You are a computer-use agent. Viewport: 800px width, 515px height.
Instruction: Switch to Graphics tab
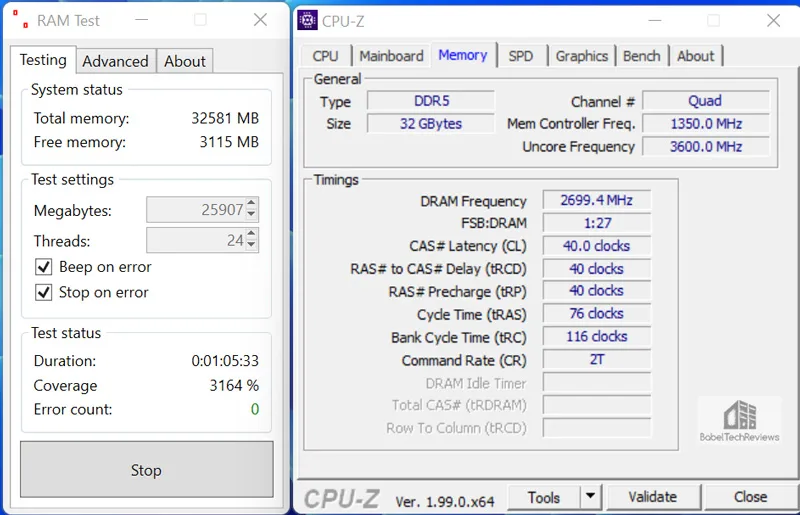point(582,56)
